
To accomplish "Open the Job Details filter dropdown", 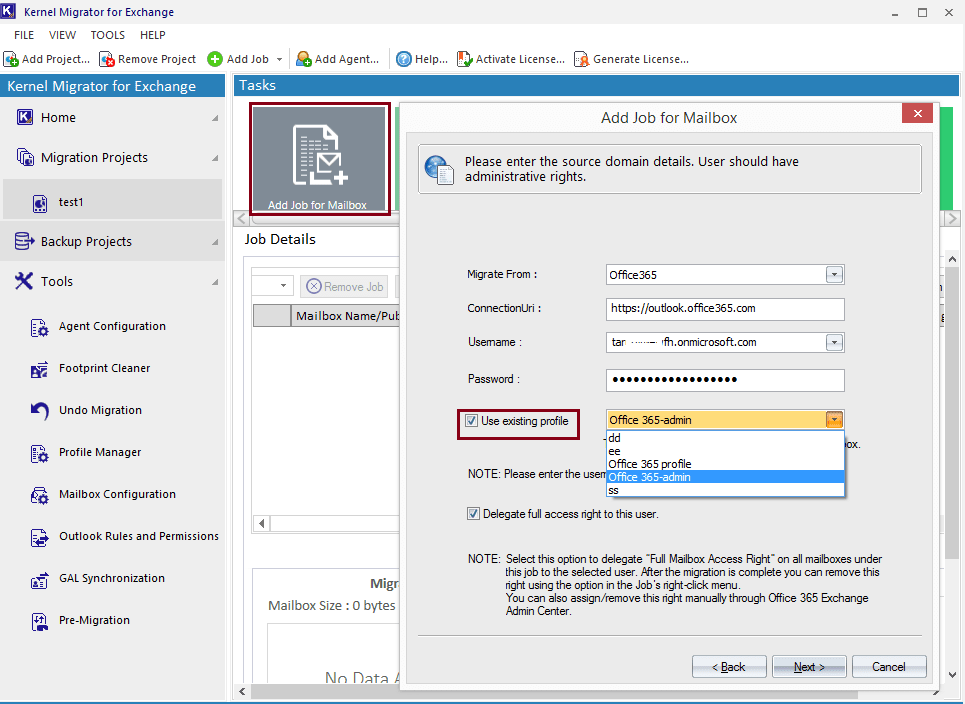I will (282, 286).
